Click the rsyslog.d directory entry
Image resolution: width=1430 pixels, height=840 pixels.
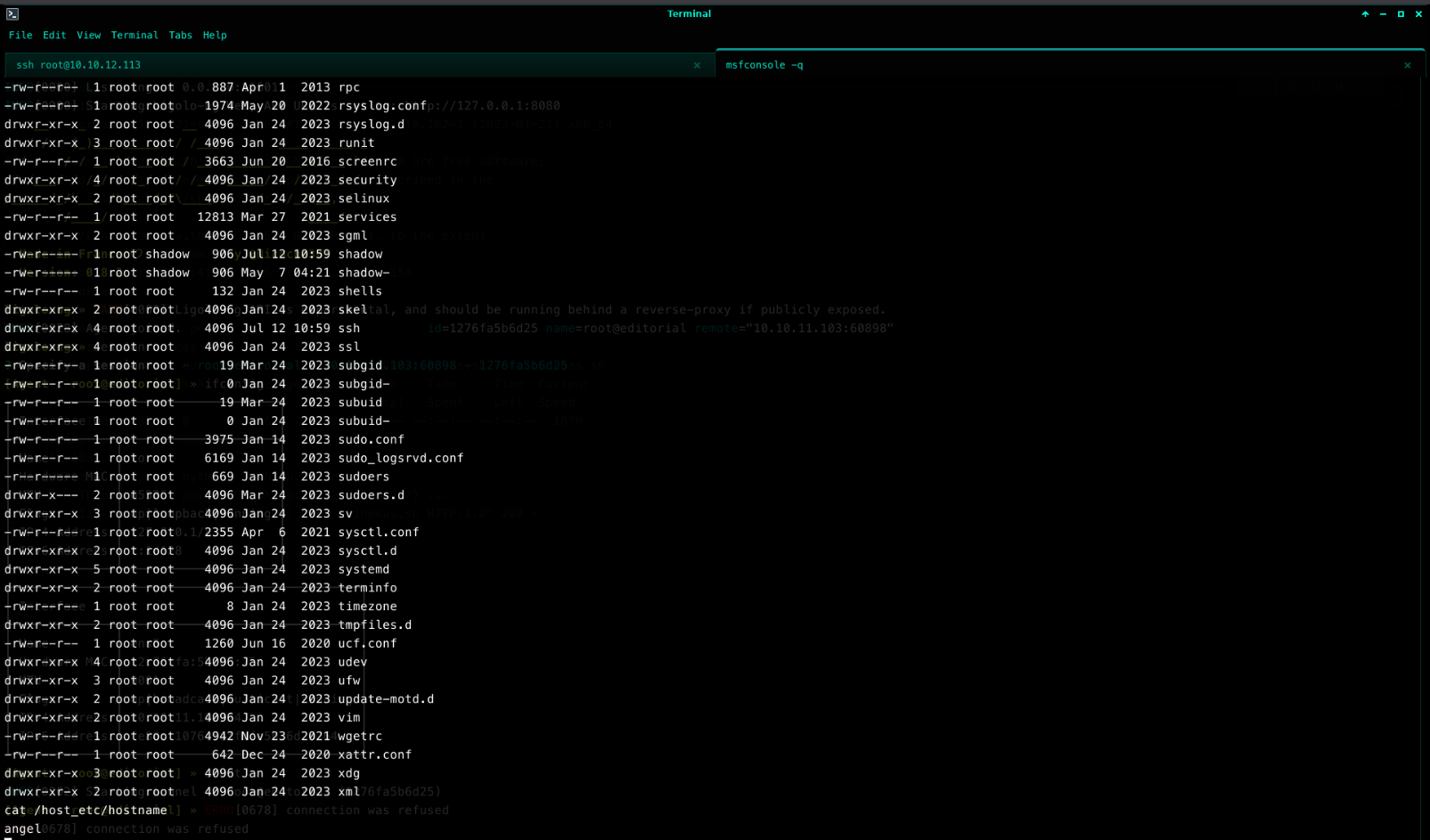[x=372, y=125]
